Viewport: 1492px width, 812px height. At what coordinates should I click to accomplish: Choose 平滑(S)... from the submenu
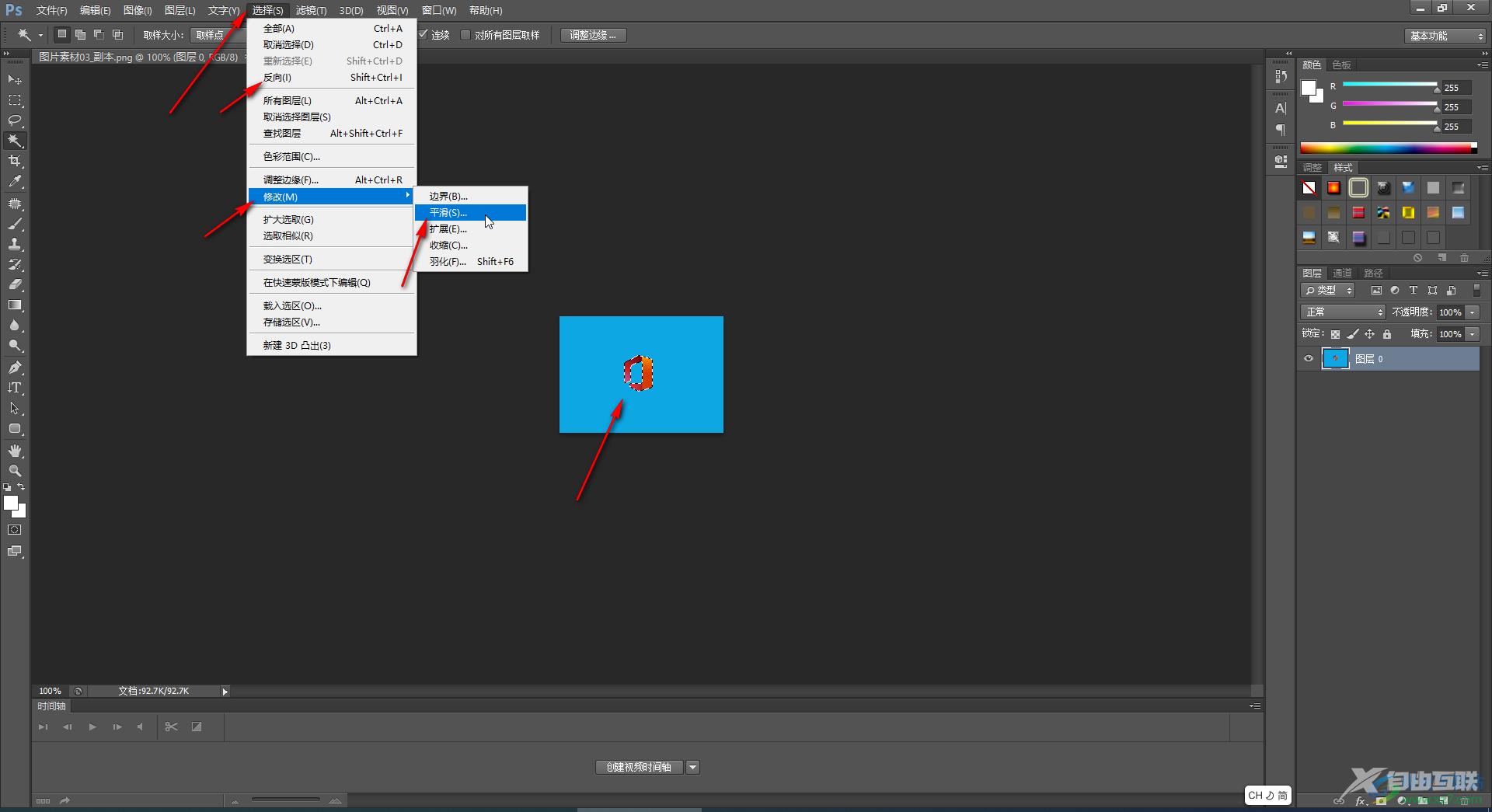pyautogui.click(x=471, y=212)
